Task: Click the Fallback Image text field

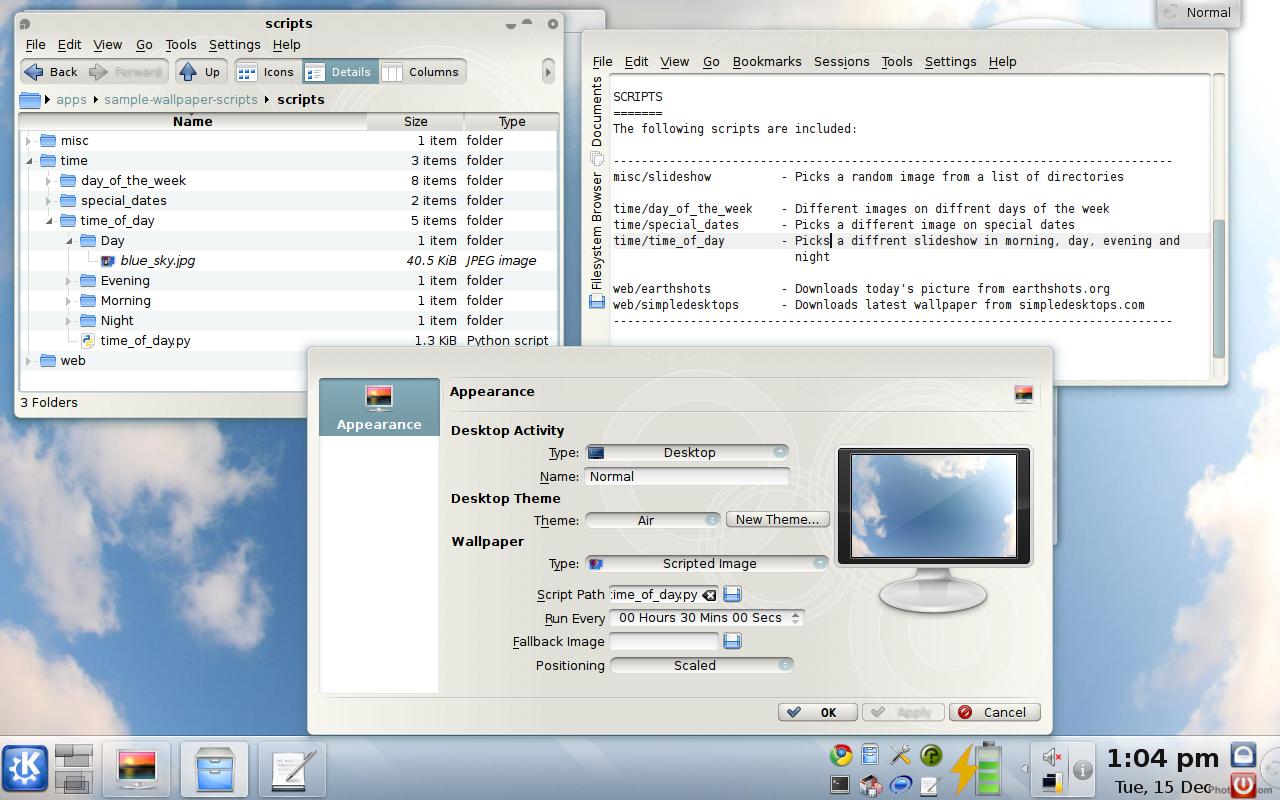Action: tap(664, 641)
